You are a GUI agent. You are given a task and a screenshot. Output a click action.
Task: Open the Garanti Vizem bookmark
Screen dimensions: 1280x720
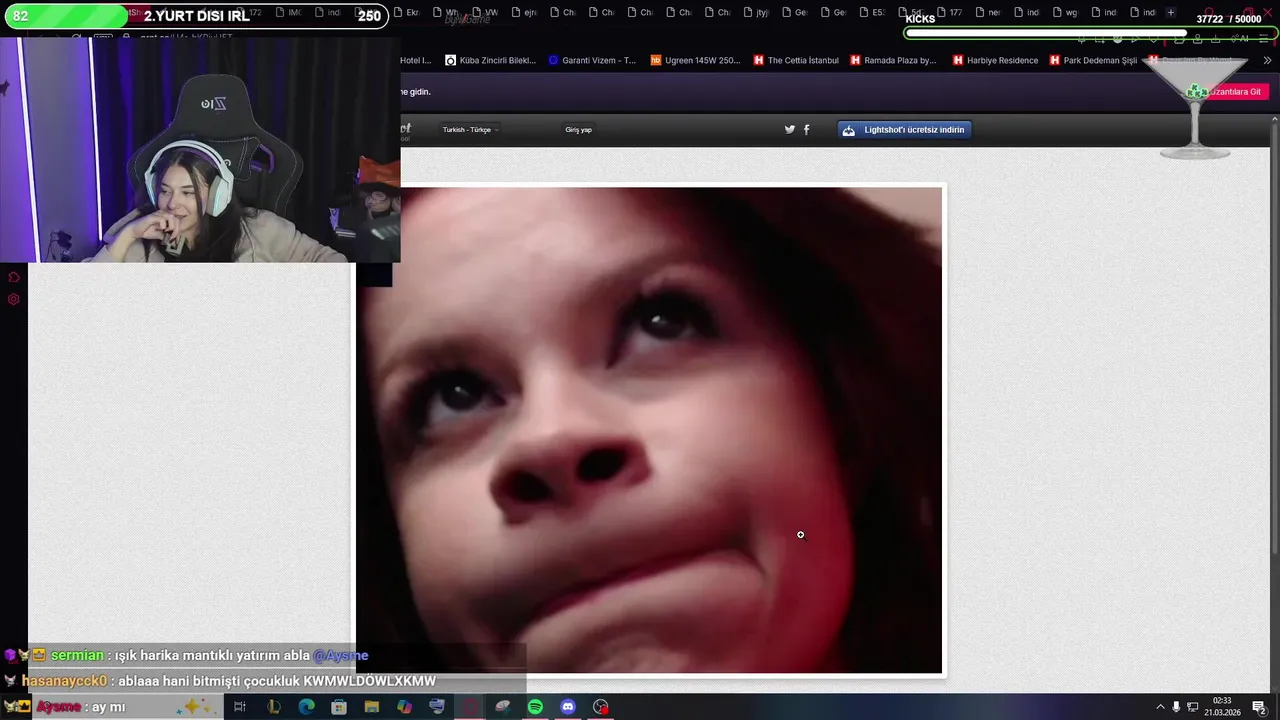pyautogui.click(x=592, y=60)
